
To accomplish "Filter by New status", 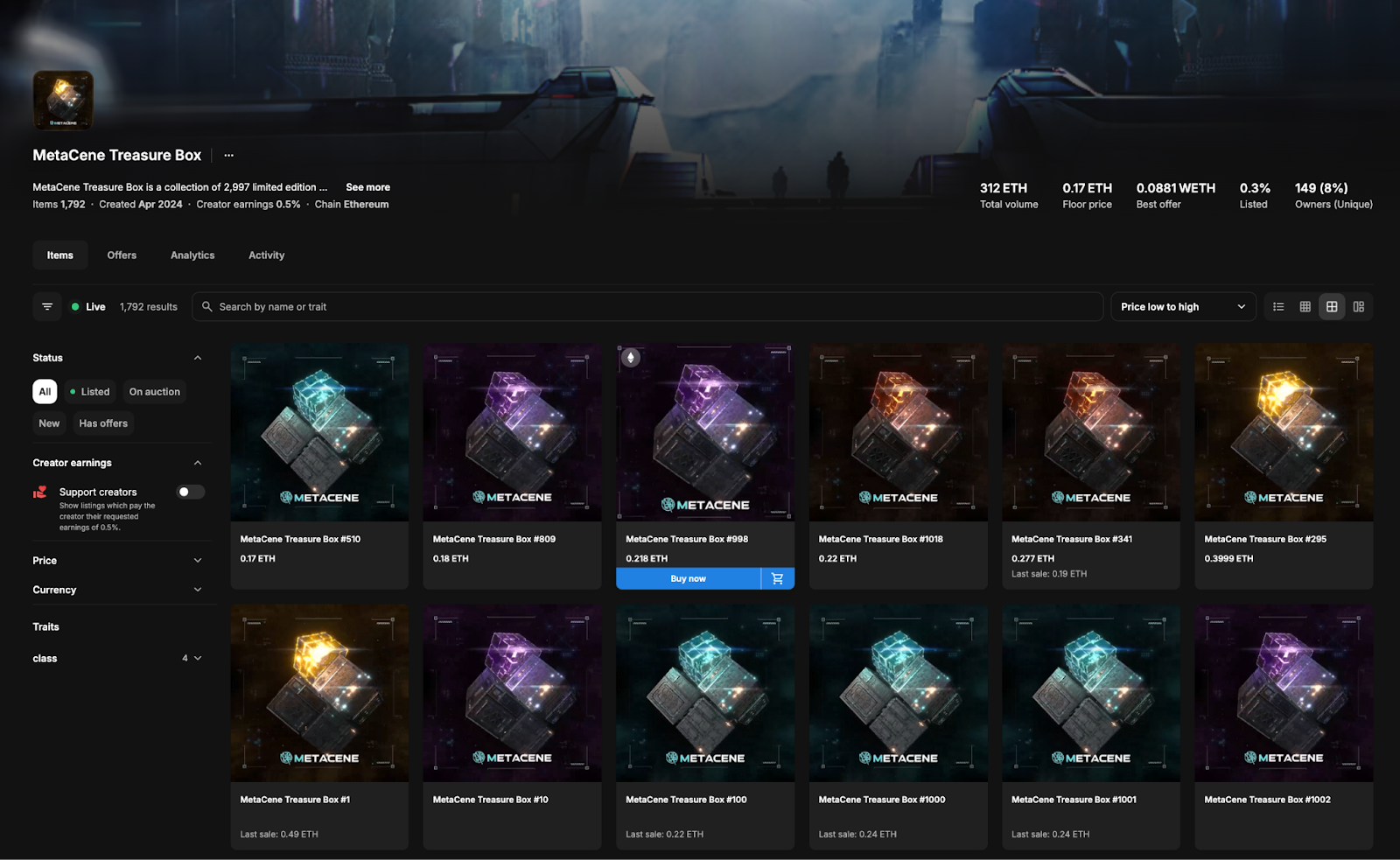I will coord(49,423).
